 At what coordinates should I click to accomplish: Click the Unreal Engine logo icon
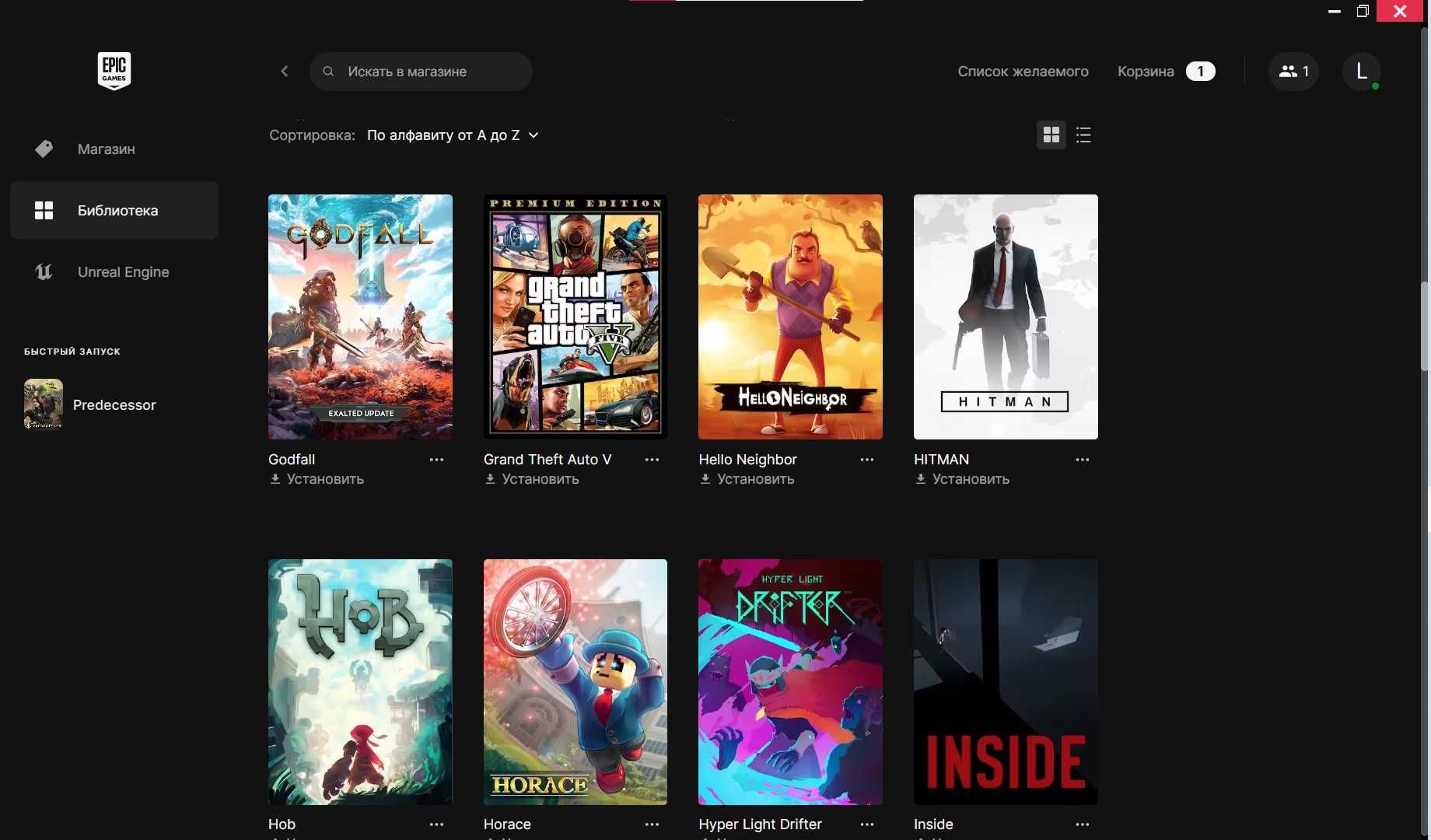[x=44, y=271]
